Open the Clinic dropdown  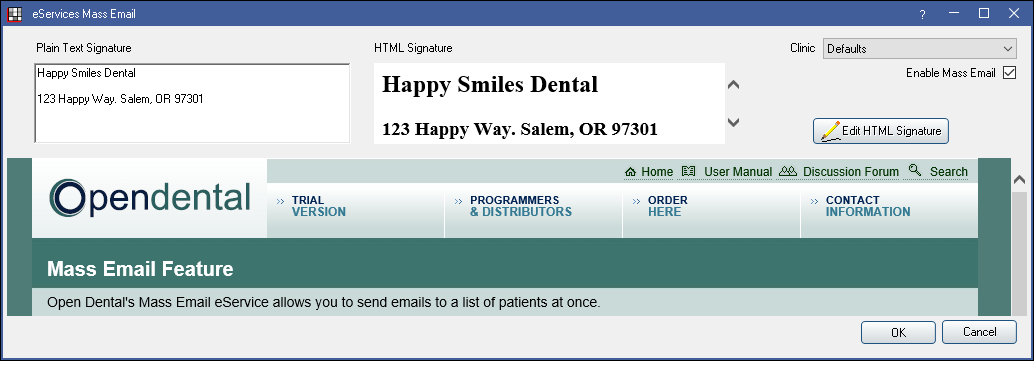(x=919, y=48)
